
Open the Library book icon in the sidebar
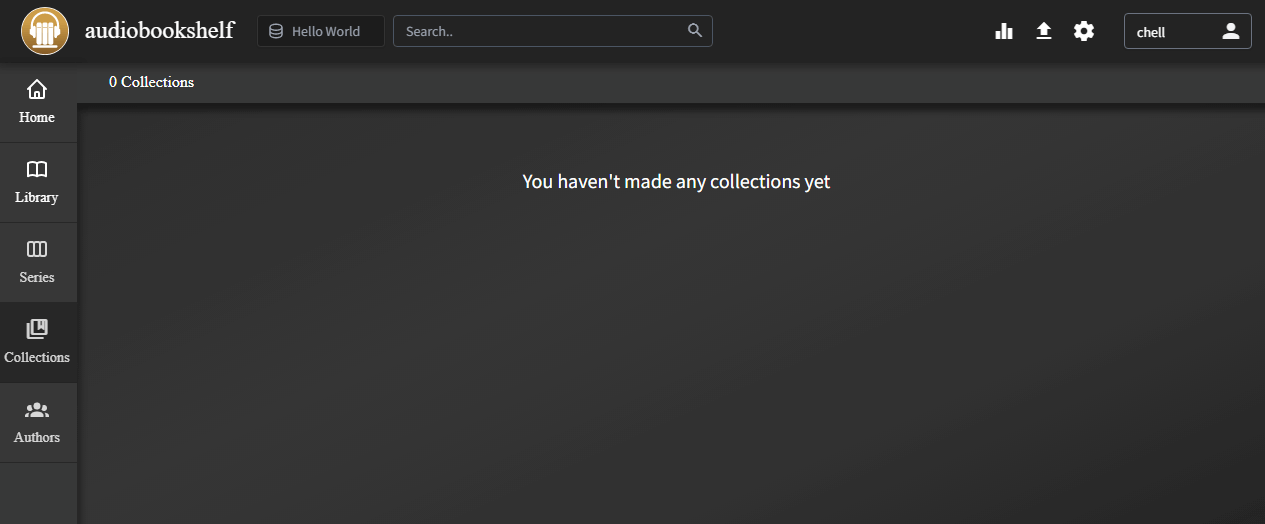(x=37, y=170)
